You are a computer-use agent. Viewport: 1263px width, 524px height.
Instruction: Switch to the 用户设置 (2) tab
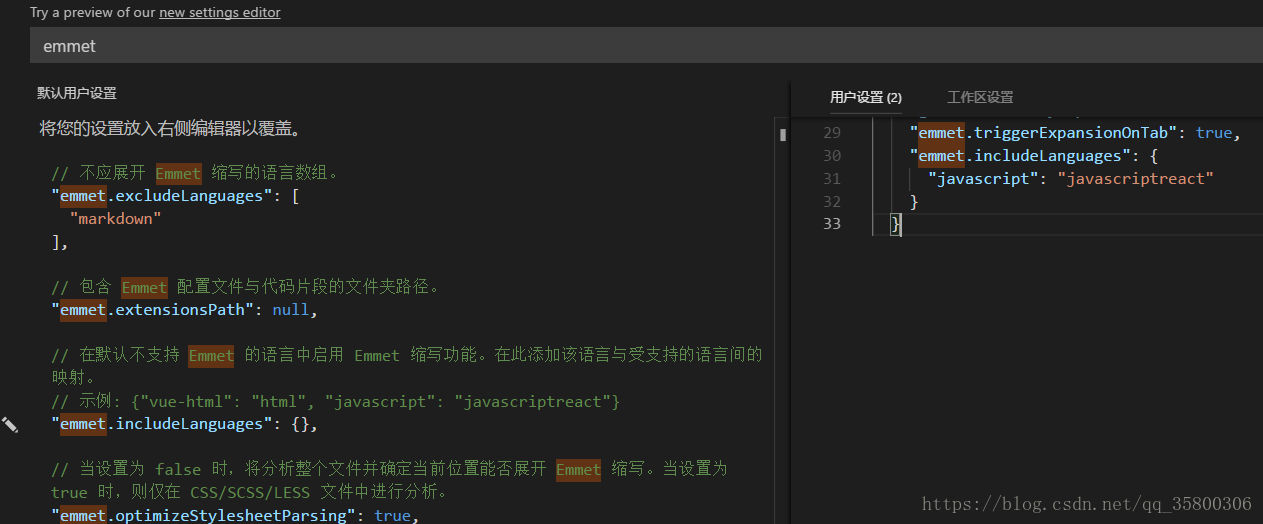click(x=866, y=97)
